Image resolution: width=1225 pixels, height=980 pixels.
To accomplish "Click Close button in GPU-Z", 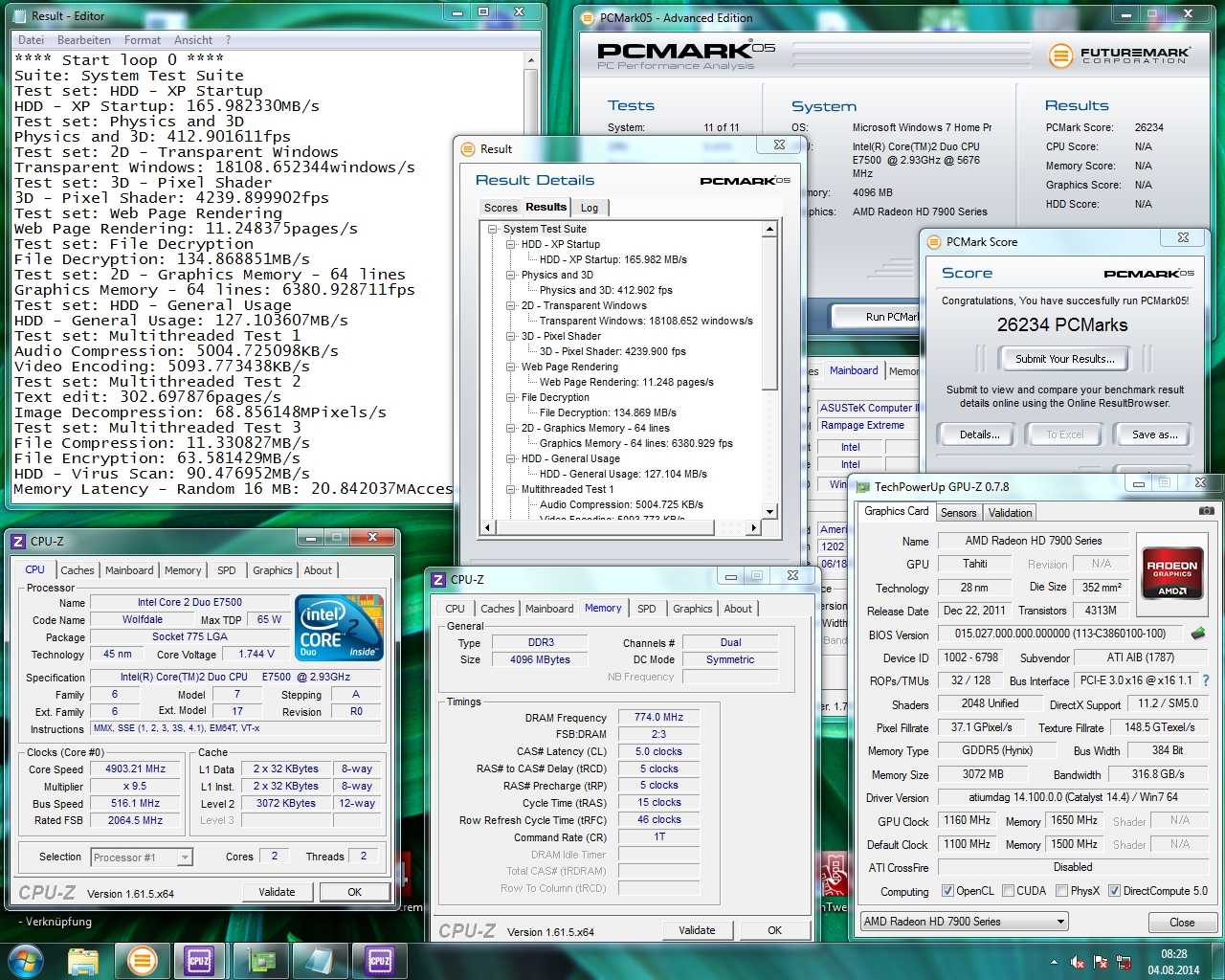I will pyautogui.click(x=1182, y=923).
